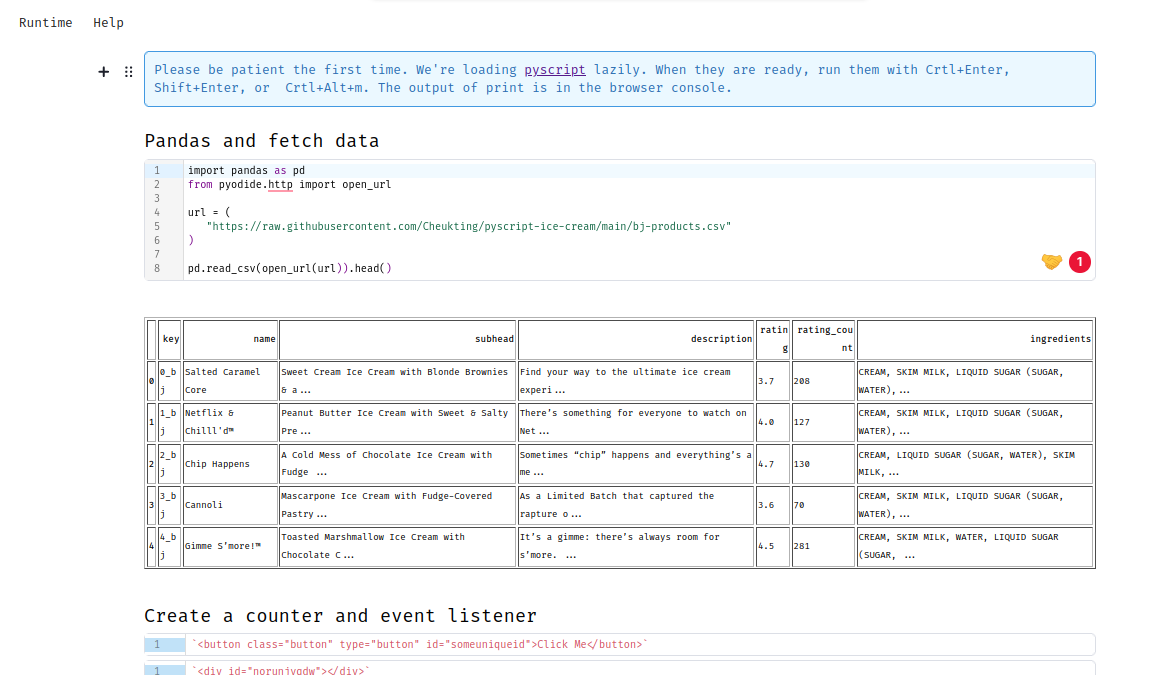
Task: Select the 'Netflix & Chilll'd' name cell
Action: (x=231, y=422)
